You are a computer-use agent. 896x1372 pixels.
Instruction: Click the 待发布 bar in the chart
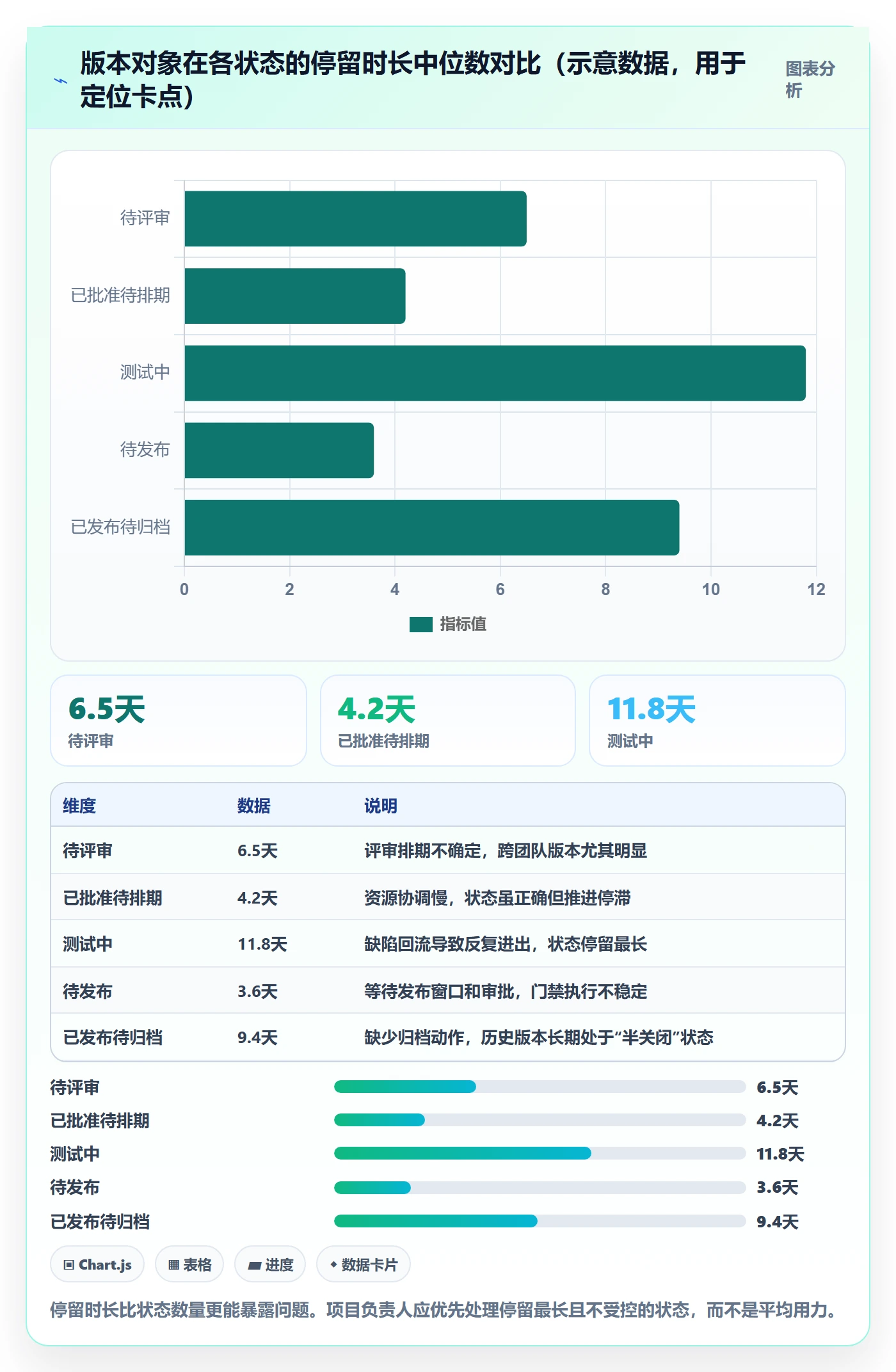[x=279, y=451]
